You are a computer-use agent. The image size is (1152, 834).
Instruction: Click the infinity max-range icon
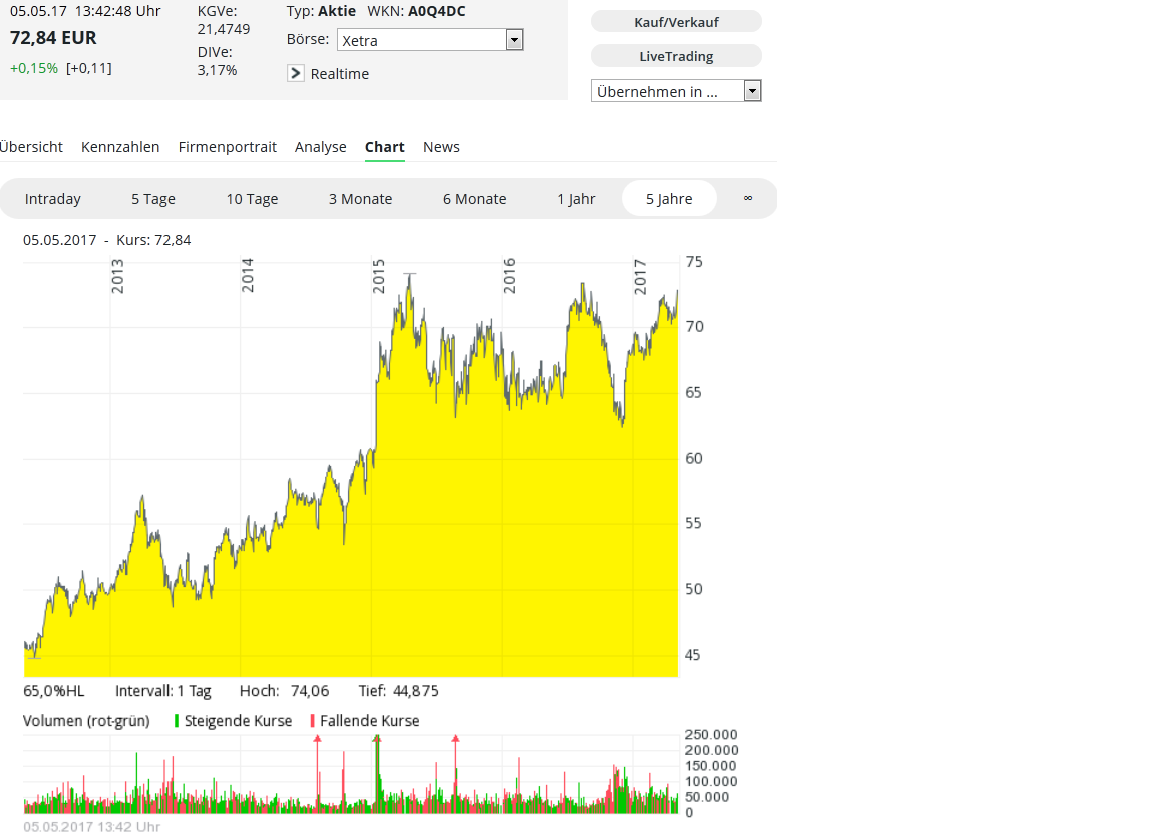tap(747, 198)
